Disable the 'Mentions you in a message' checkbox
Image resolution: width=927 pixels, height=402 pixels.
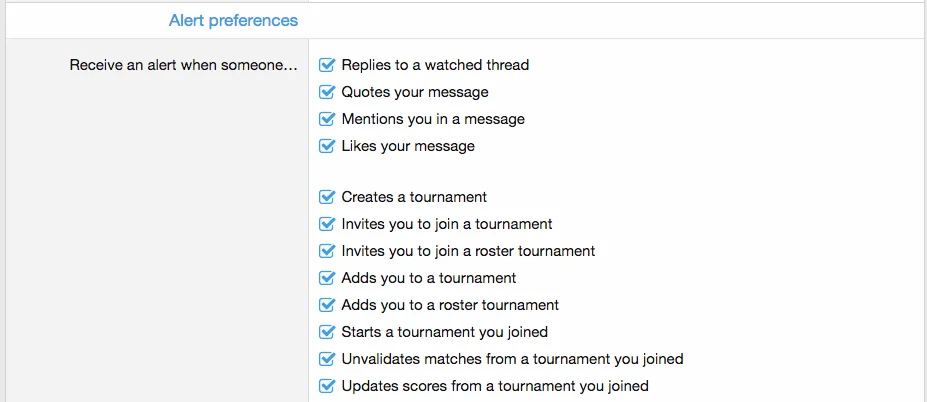326,119
